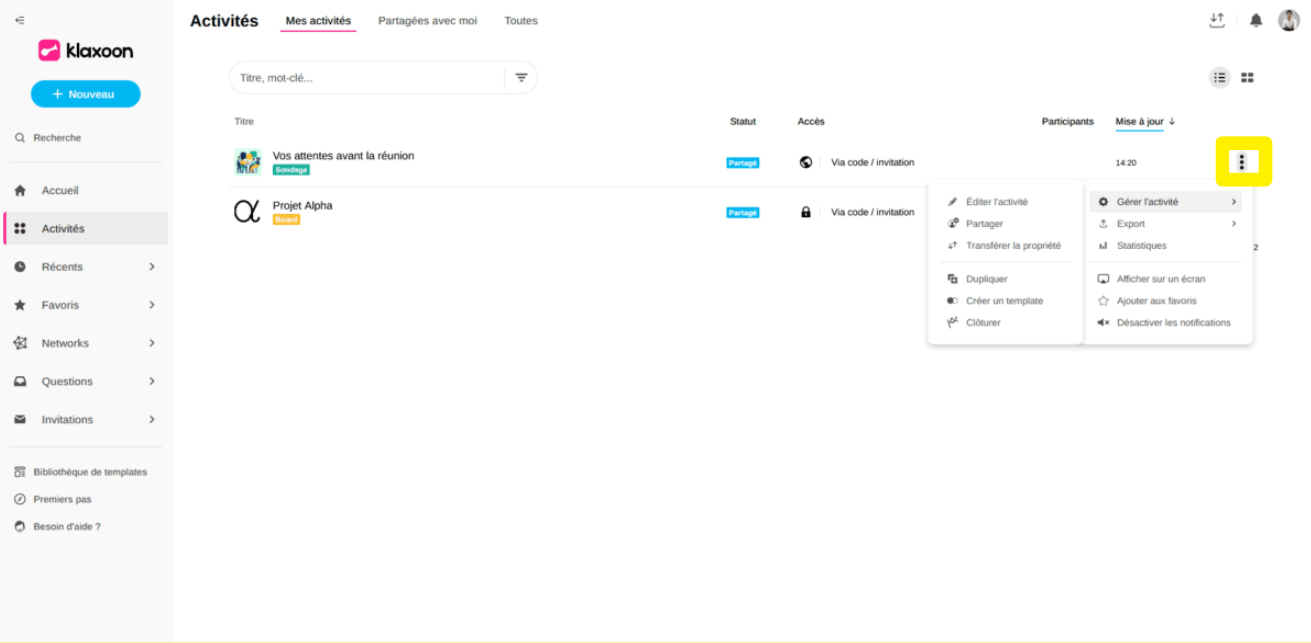
Task: Open the filter options icon in search bar
Action: click(x=521, y=78)
